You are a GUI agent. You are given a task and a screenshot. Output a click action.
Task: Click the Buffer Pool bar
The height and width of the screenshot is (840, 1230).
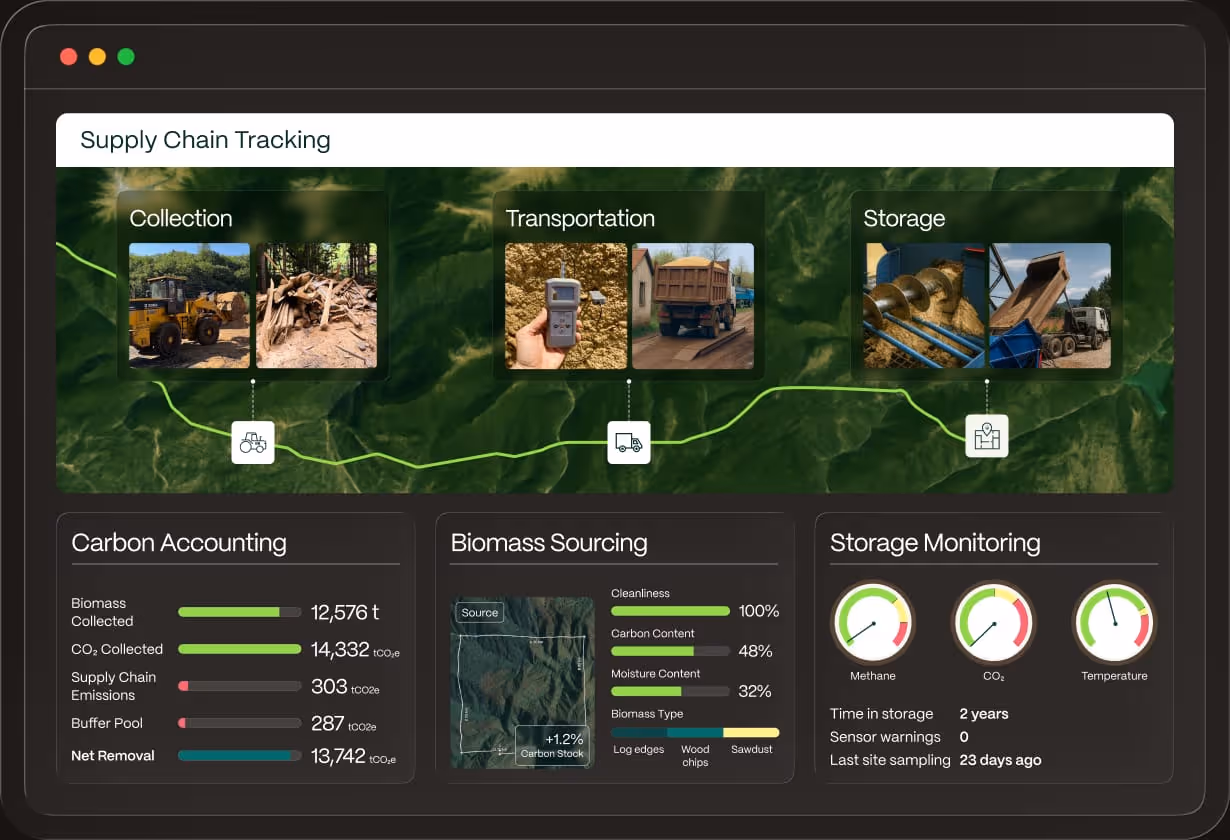240,722
